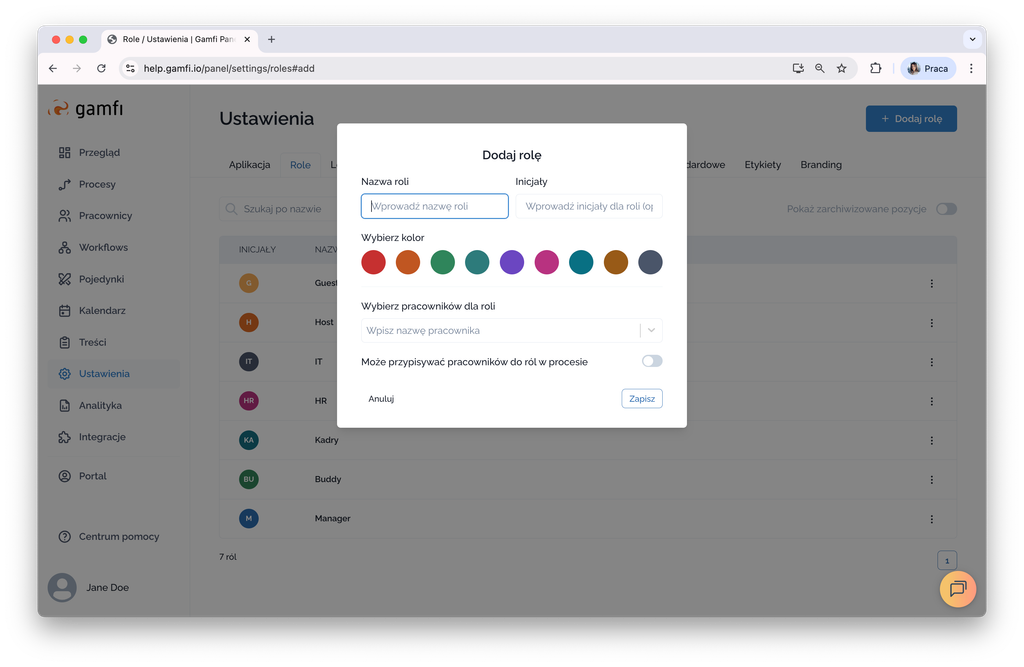This screenshot has width=1024, height=667.
Task: Open options menu for Buddy row
Action: 932,480
